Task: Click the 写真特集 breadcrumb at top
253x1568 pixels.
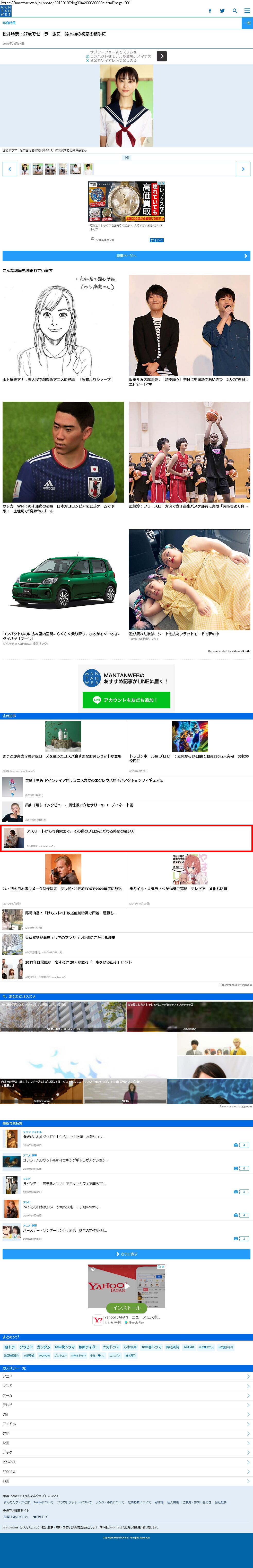Action: click(9, 23)
